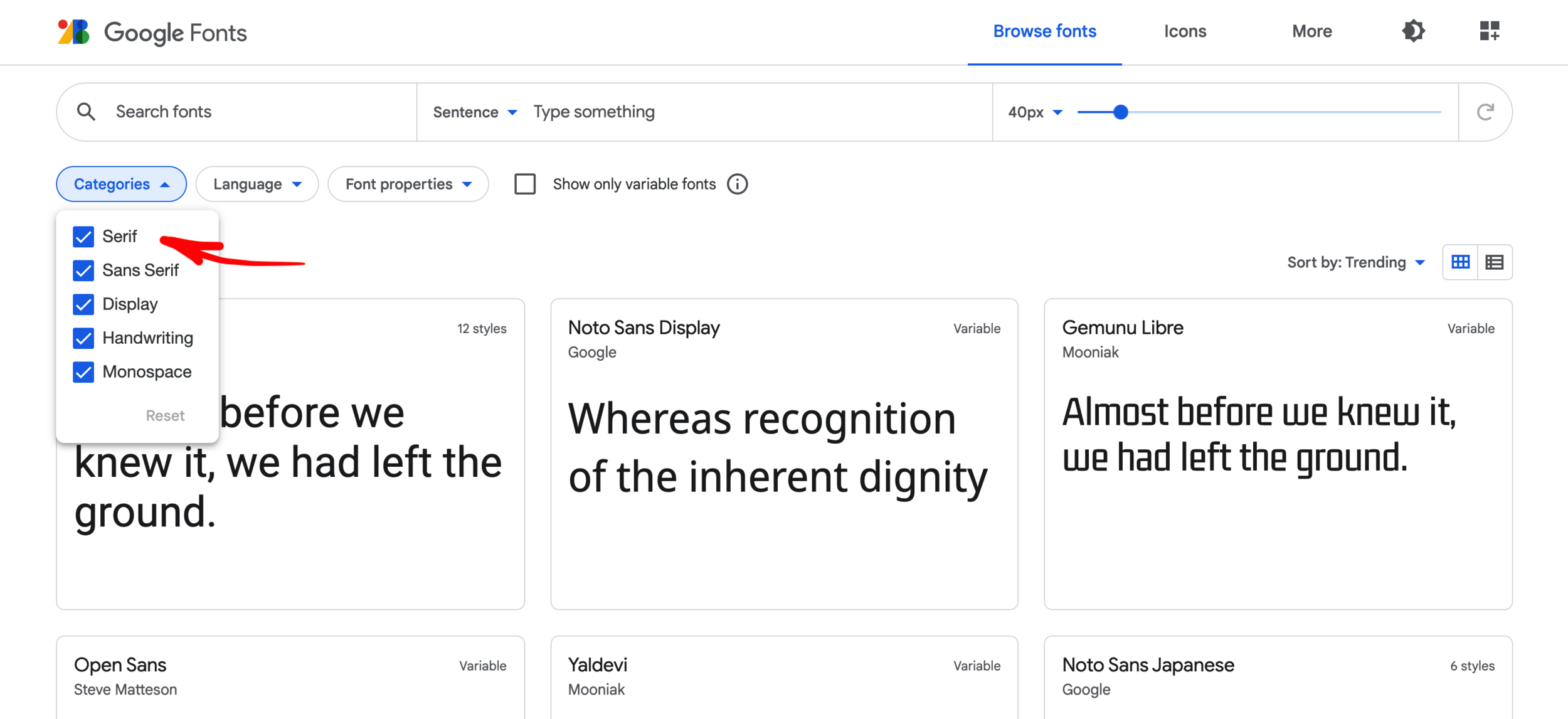Viewport: 1568px width, 719px height.
Task: Click the search magnifier icon
Action: pos(86,112)
